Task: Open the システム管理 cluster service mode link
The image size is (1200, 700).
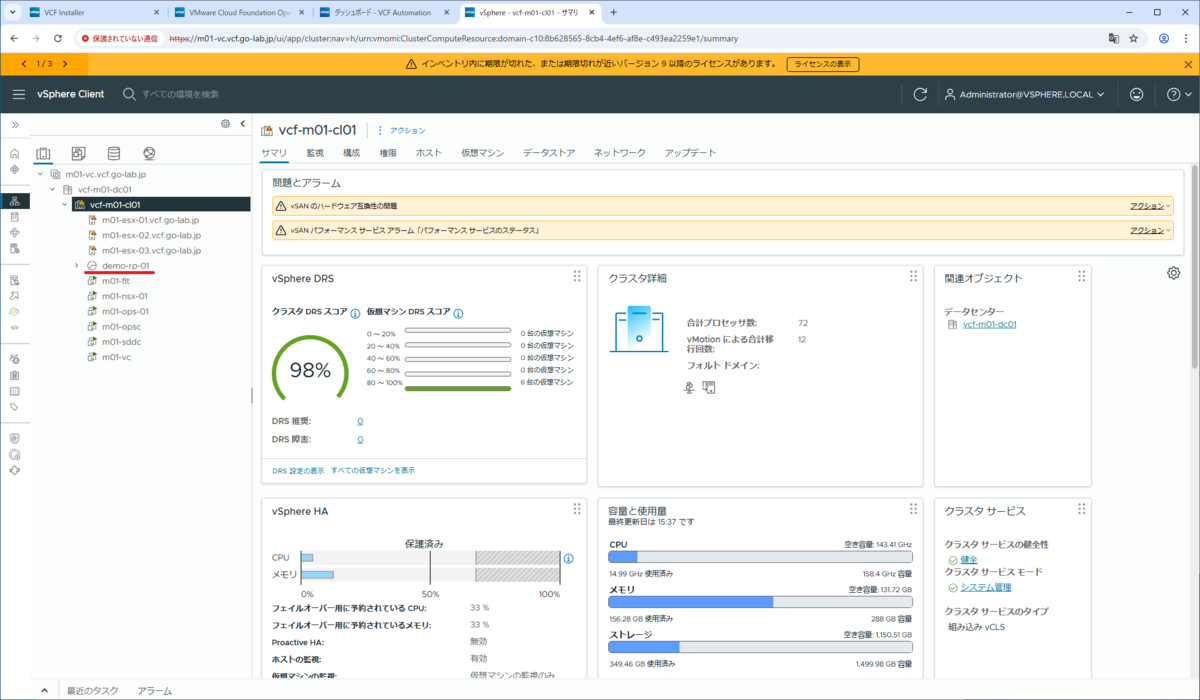Action: click(986, 587)
